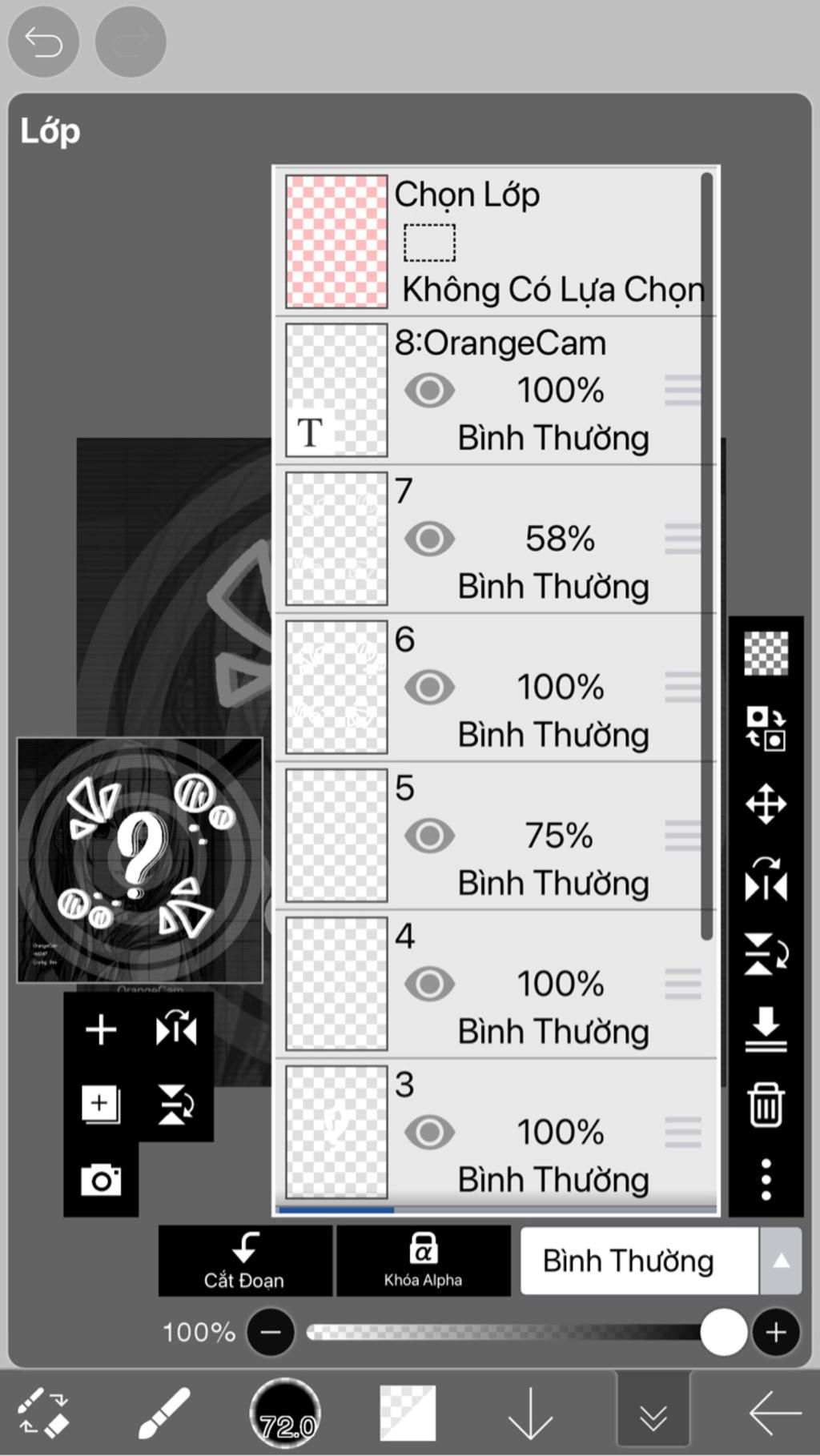Switch brush and eraser tool icon
This screenshot has width=820, height=1456.
(43, 1413)
